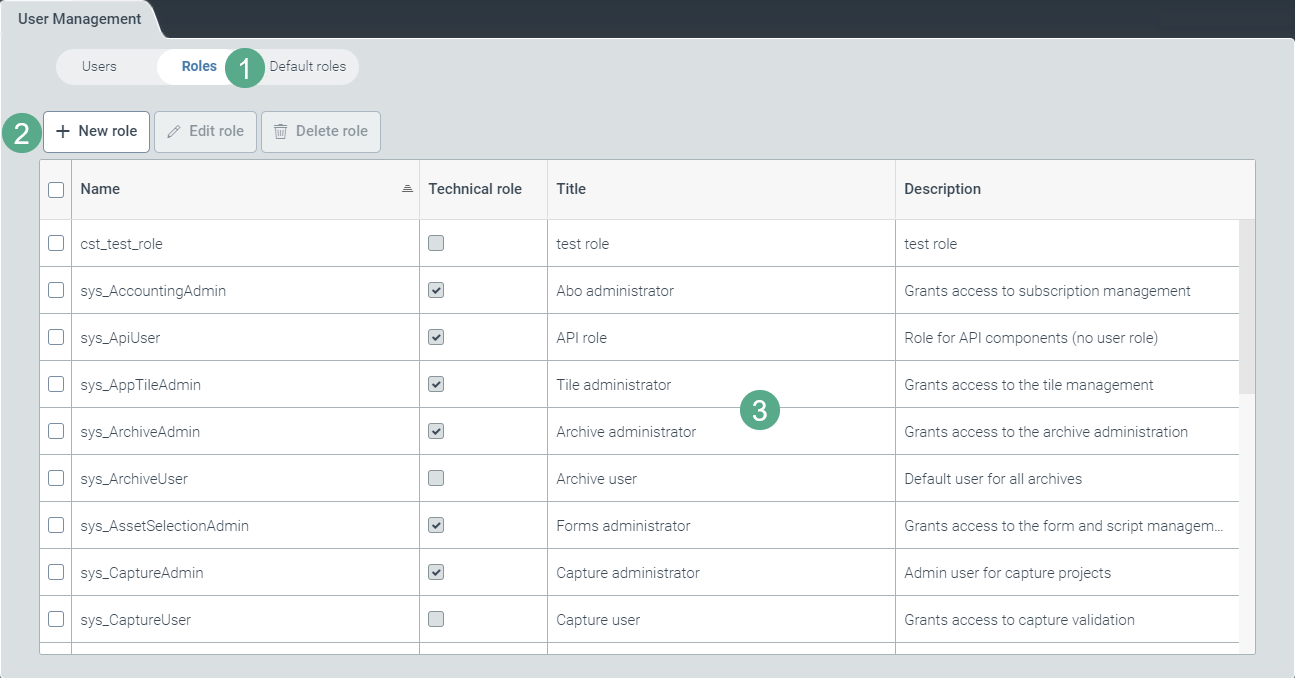Viewport: 1295px width, 678px height.
Task: Tick the select-all checkbox in table header
Action: (56, 190)
